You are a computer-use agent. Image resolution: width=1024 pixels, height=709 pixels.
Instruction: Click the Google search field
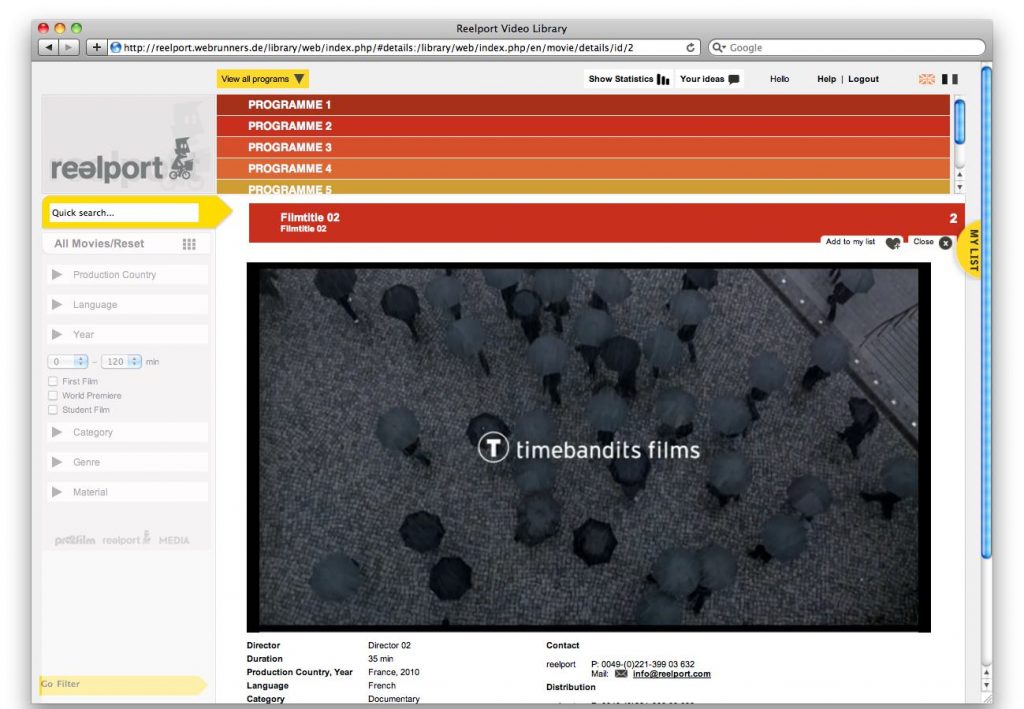pos(846,48)
